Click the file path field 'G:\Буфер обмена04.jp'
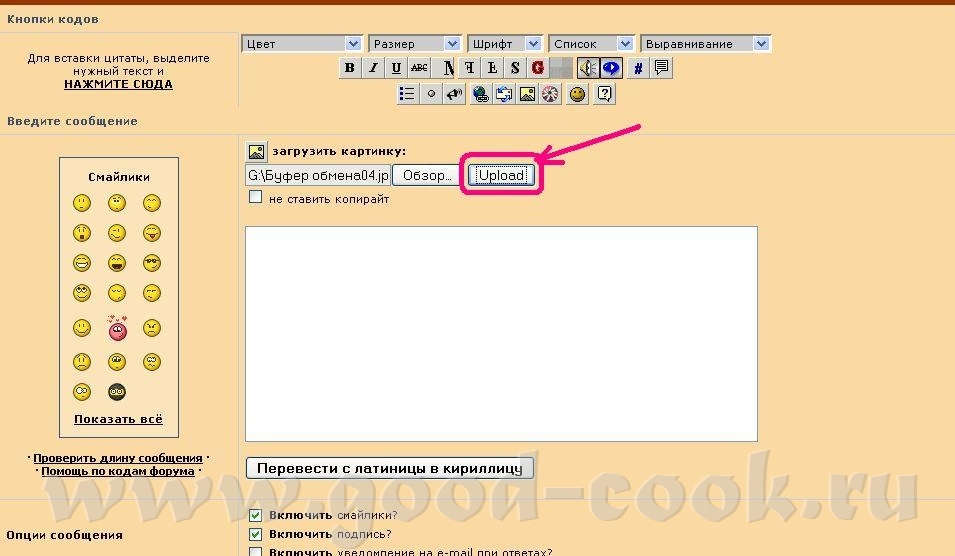Viewport: 955px width, 556px height. pyautogui.click(x=318, y=175)
